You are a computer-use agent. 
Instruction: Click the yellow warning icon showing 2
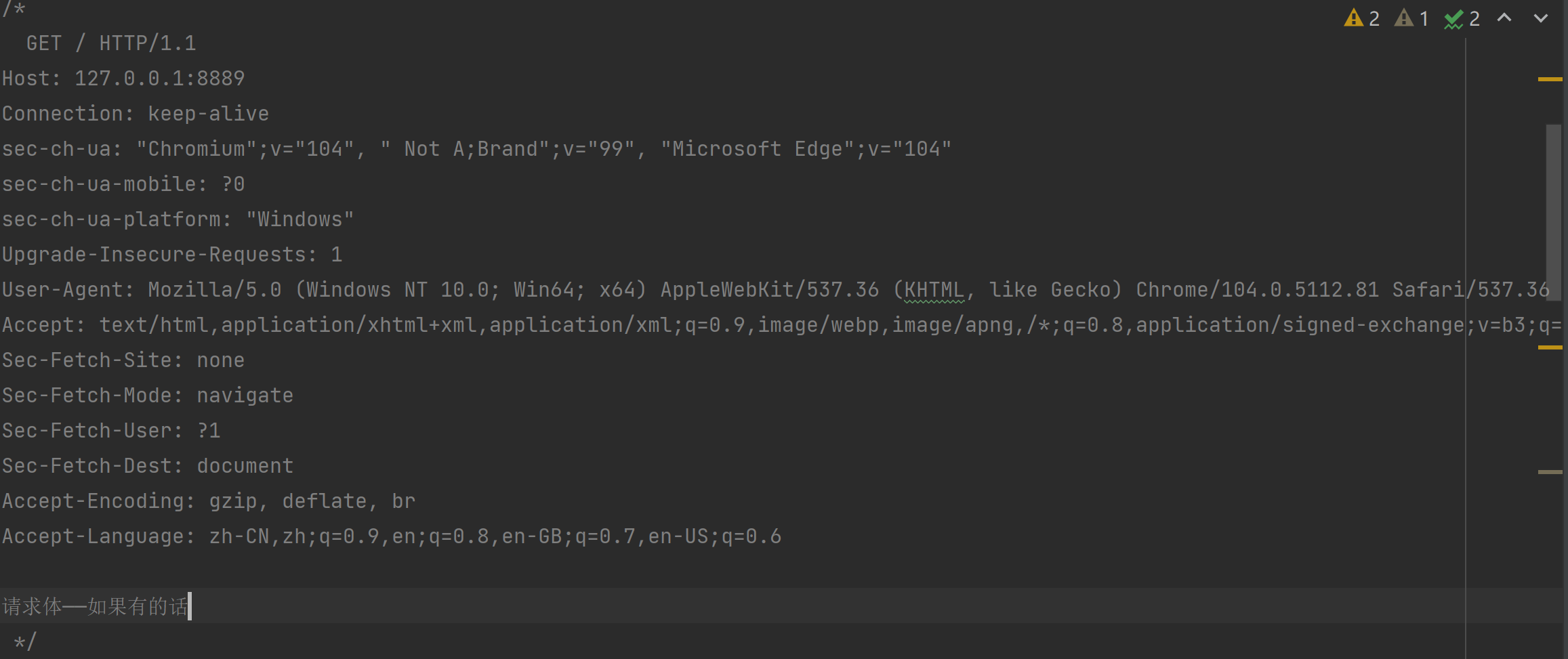click(1354, 18)
